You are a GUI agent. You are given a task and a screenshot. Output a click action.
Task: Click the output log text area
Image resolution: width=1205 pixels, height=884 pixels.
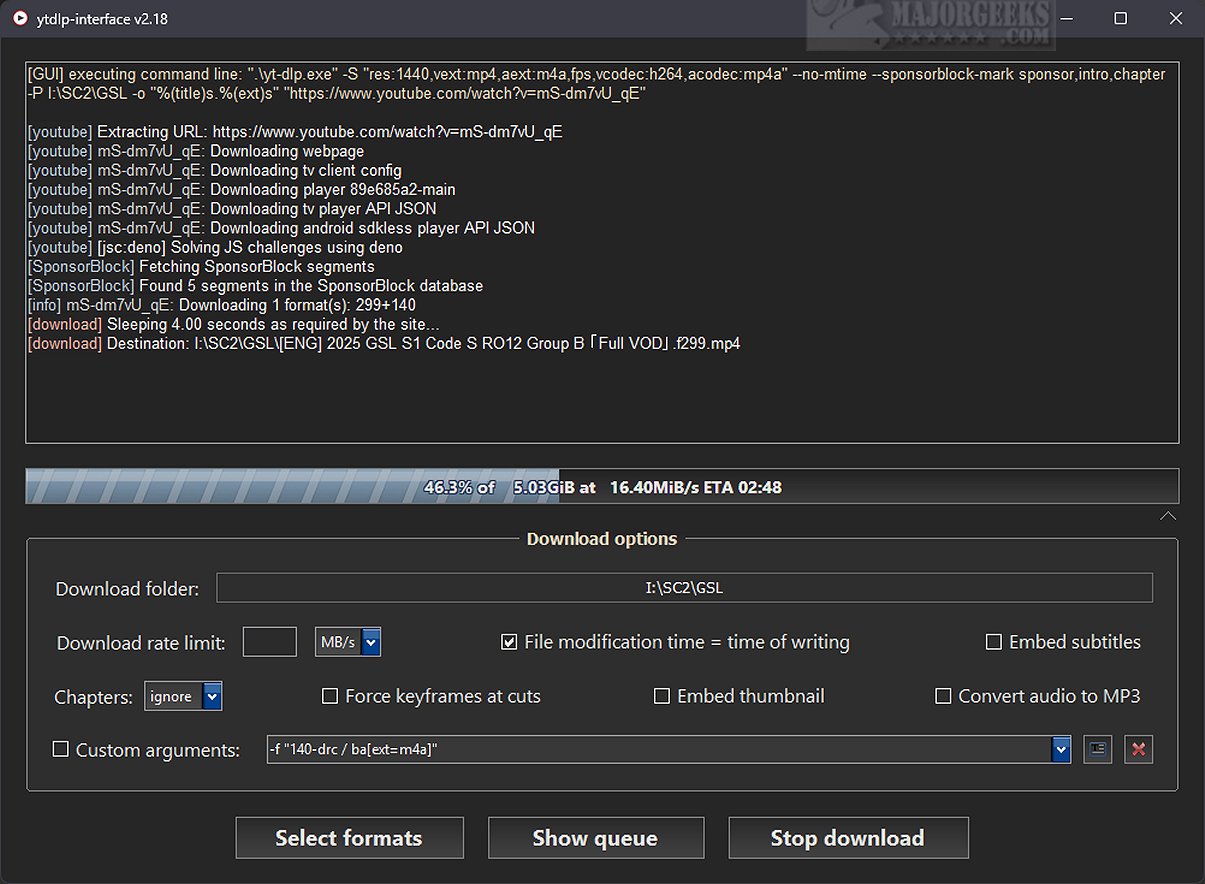(602, 252)
